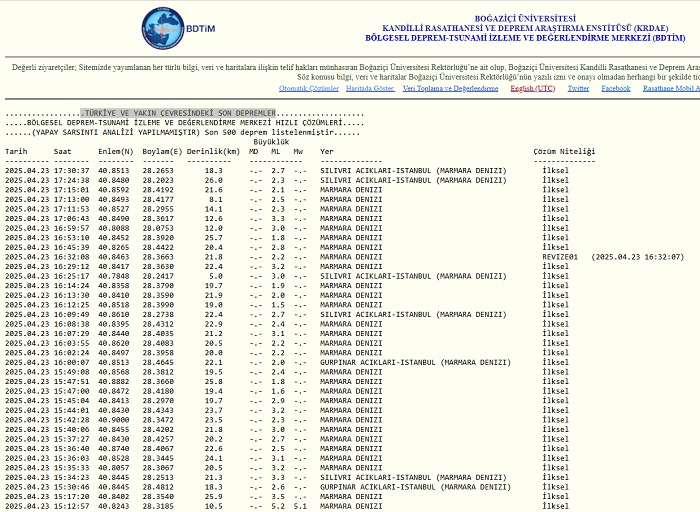
Task: Click the Yer column header
Action: [327, 152]
